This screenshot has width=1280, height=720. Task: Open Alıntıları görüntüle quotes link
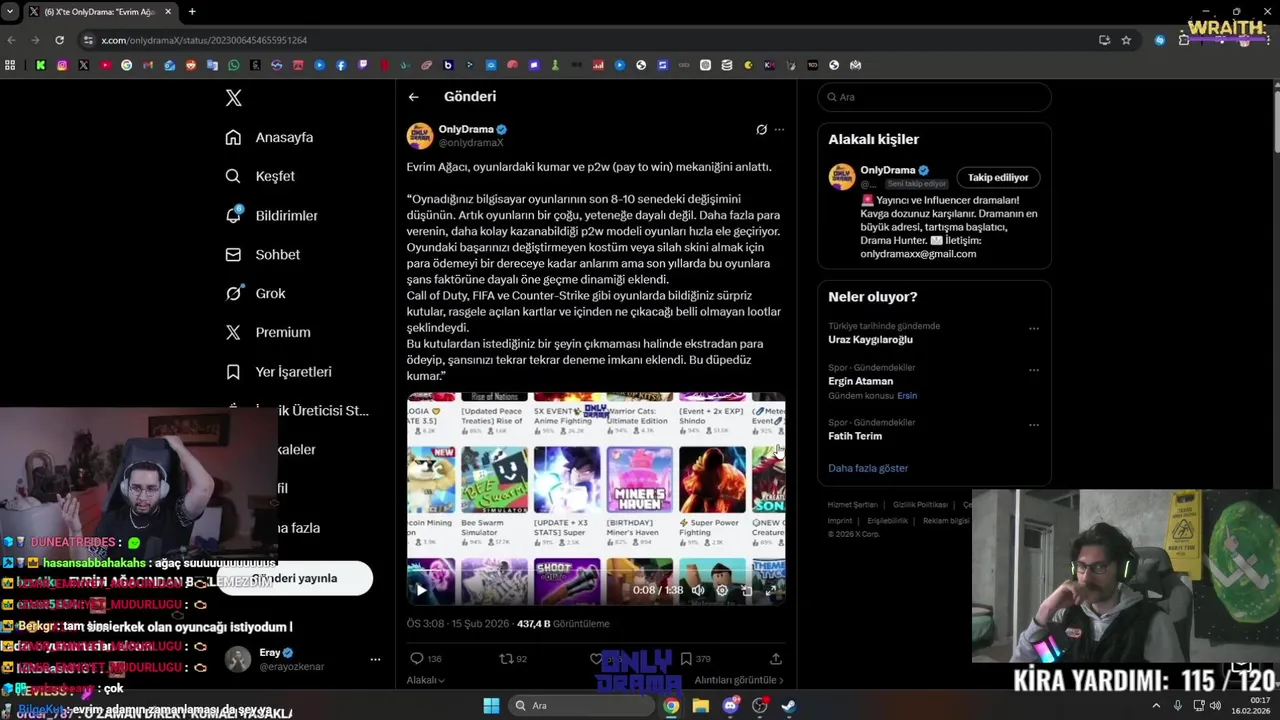(x=739, y=680)
